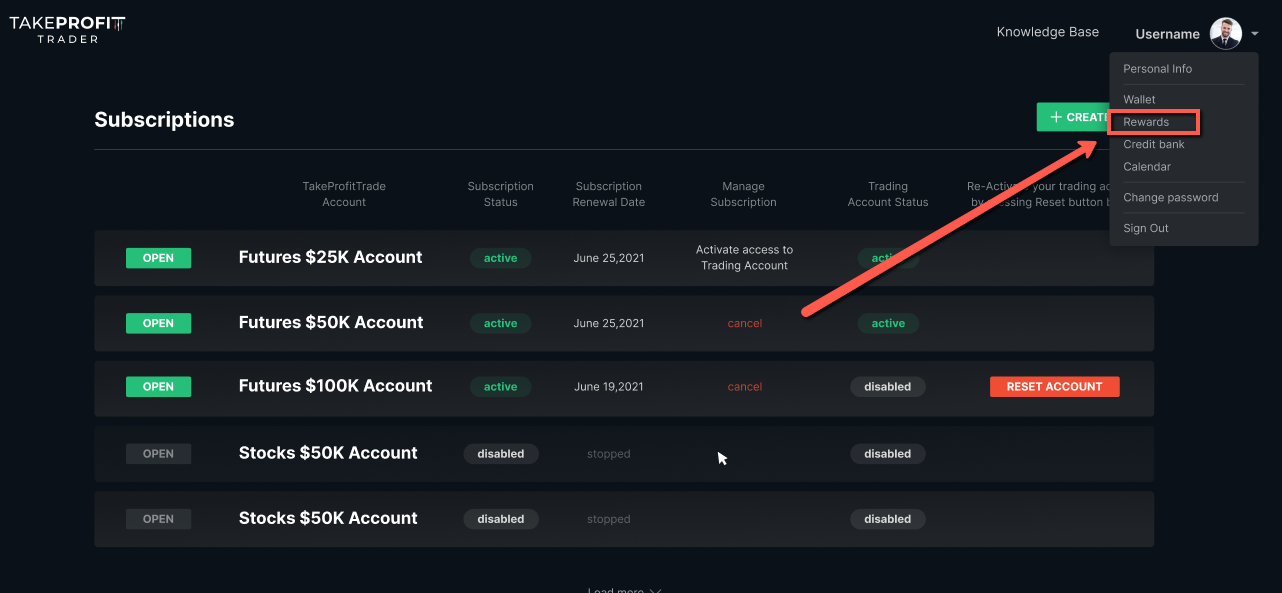
Task: Select Calendar in the user menu
Action: pos(1147,167)
